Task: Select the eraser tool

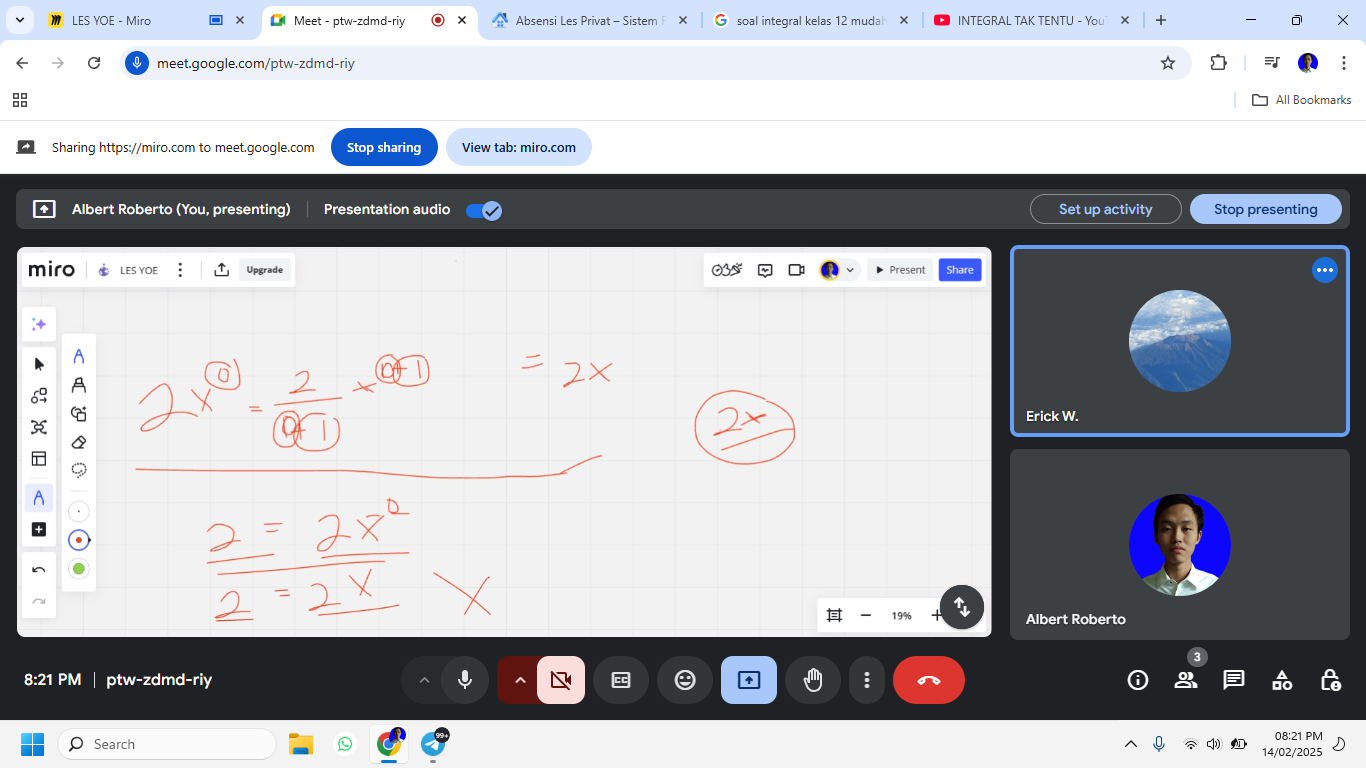Action: point(79,442)
